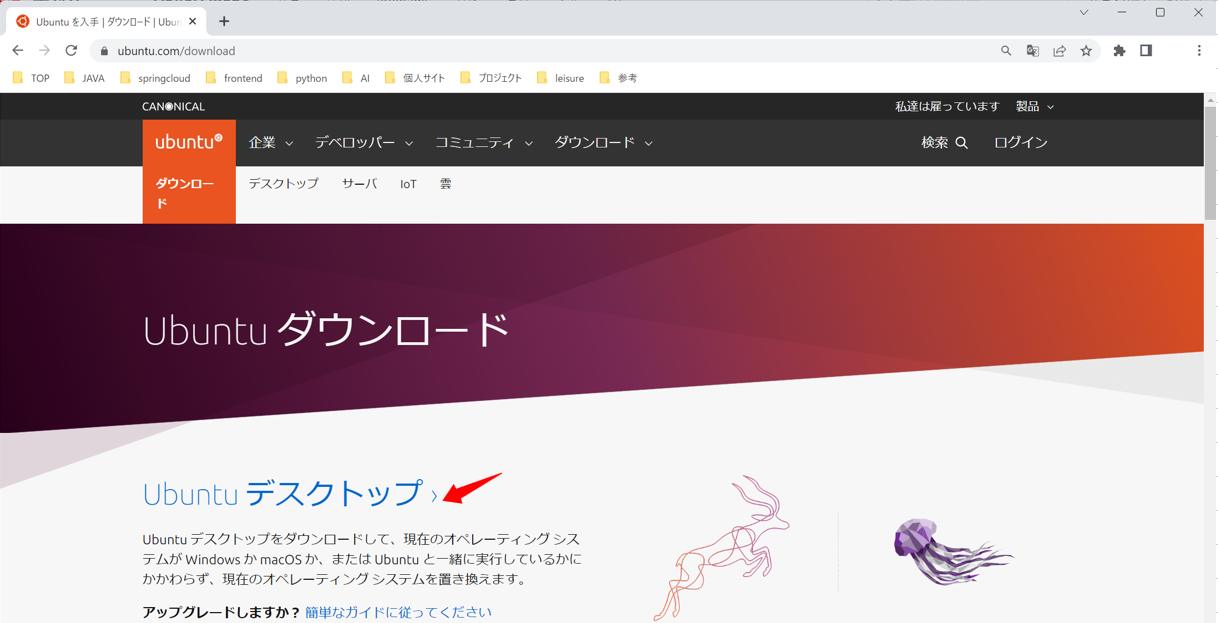
Task: Open the Ubuntu デスクトップ heading link
Action: tap(290, 493)
